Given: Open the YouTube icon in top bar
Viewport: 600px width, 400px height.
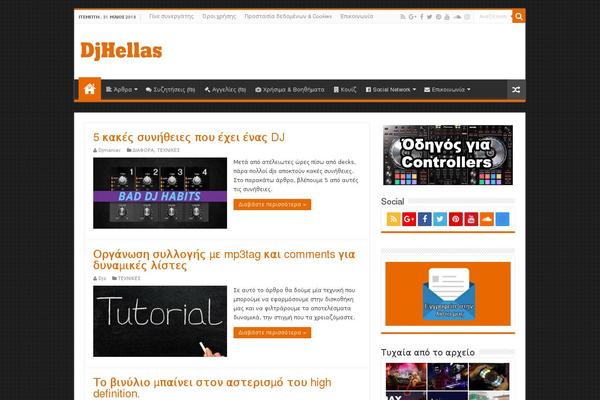Looking at the screenshot, I should click(x=447, y=17).
